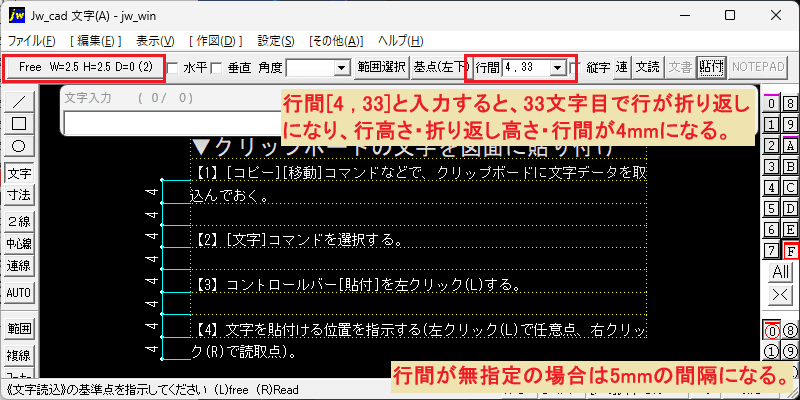Click the 範囲選択 range select button
Image resolution: width=800 pixels, height=400 pixels.
(382, 67)
